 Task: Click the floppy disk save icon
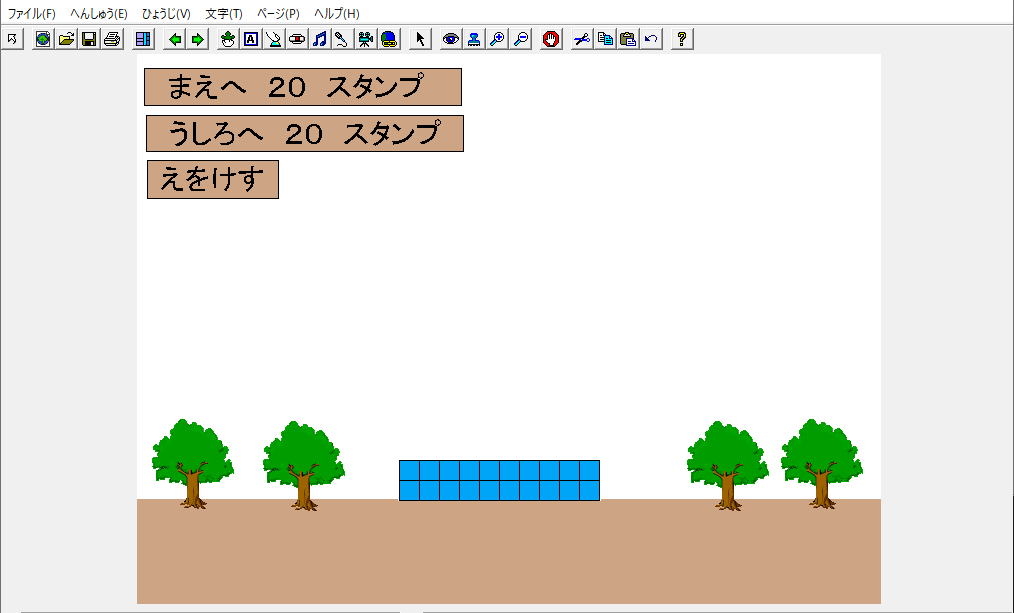coord(89,39)
